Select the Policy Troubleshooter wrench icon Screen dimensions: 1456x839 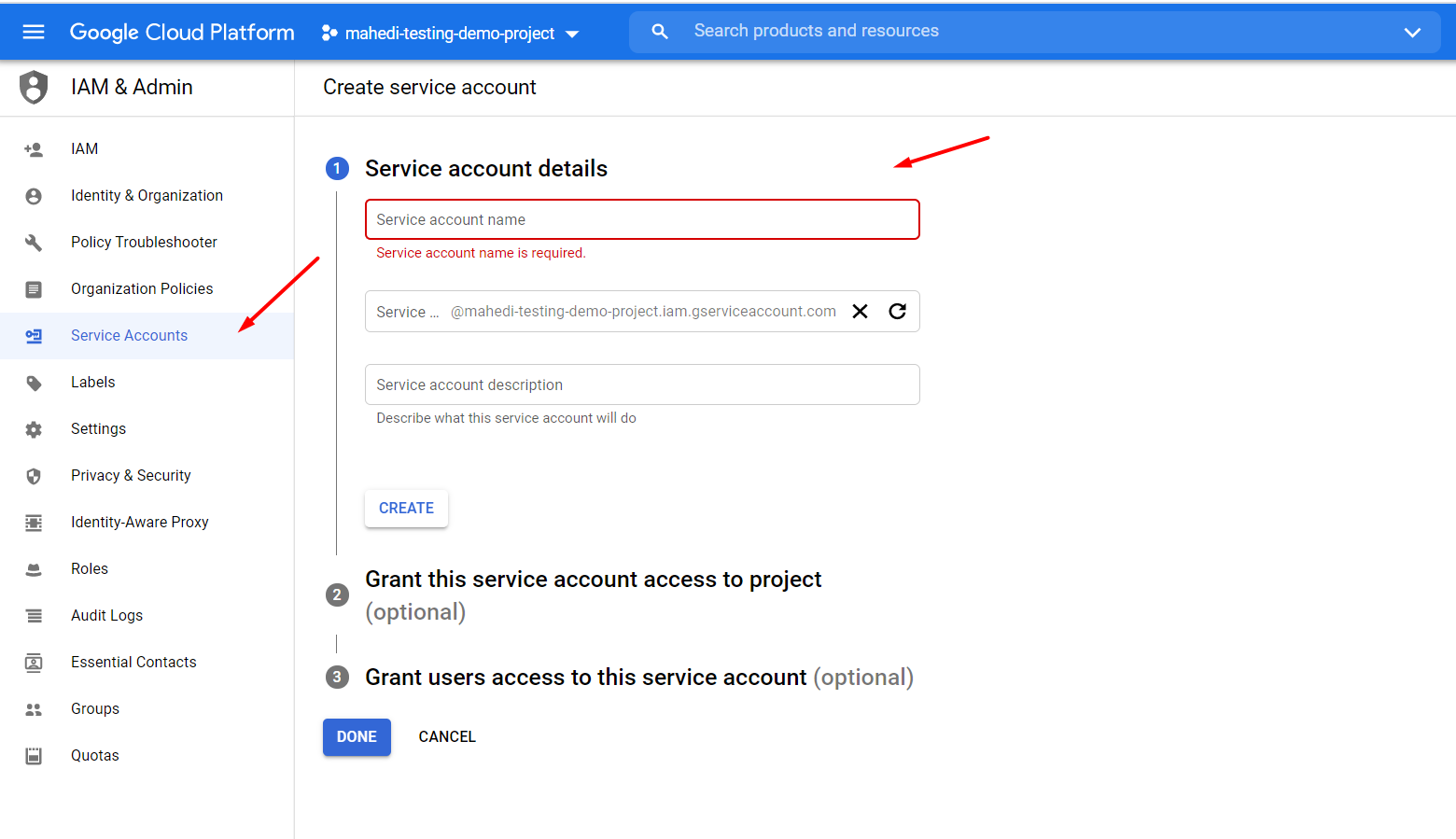[34, 242]
